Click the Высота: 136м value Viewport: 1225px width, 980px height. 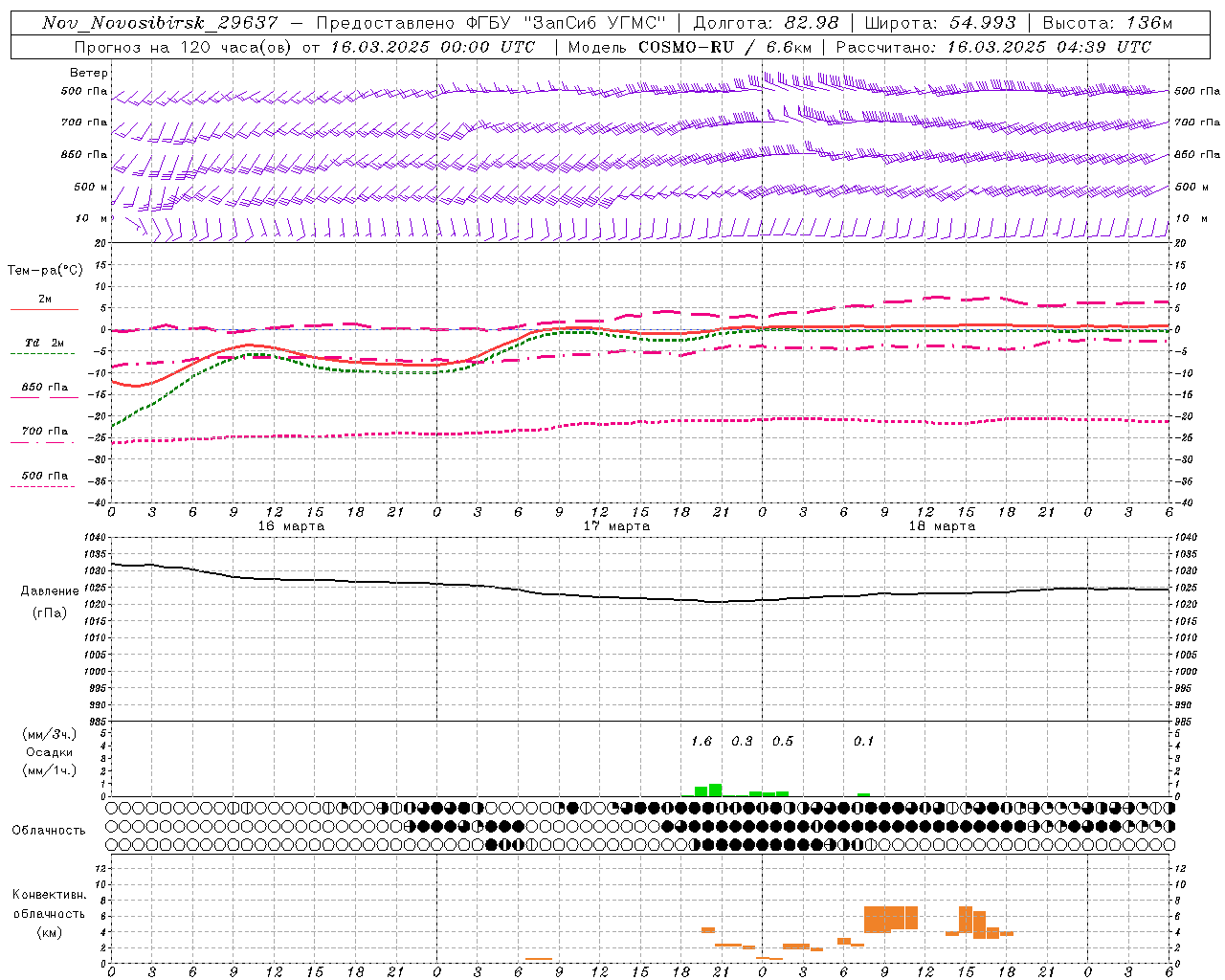click(1107, 23)
